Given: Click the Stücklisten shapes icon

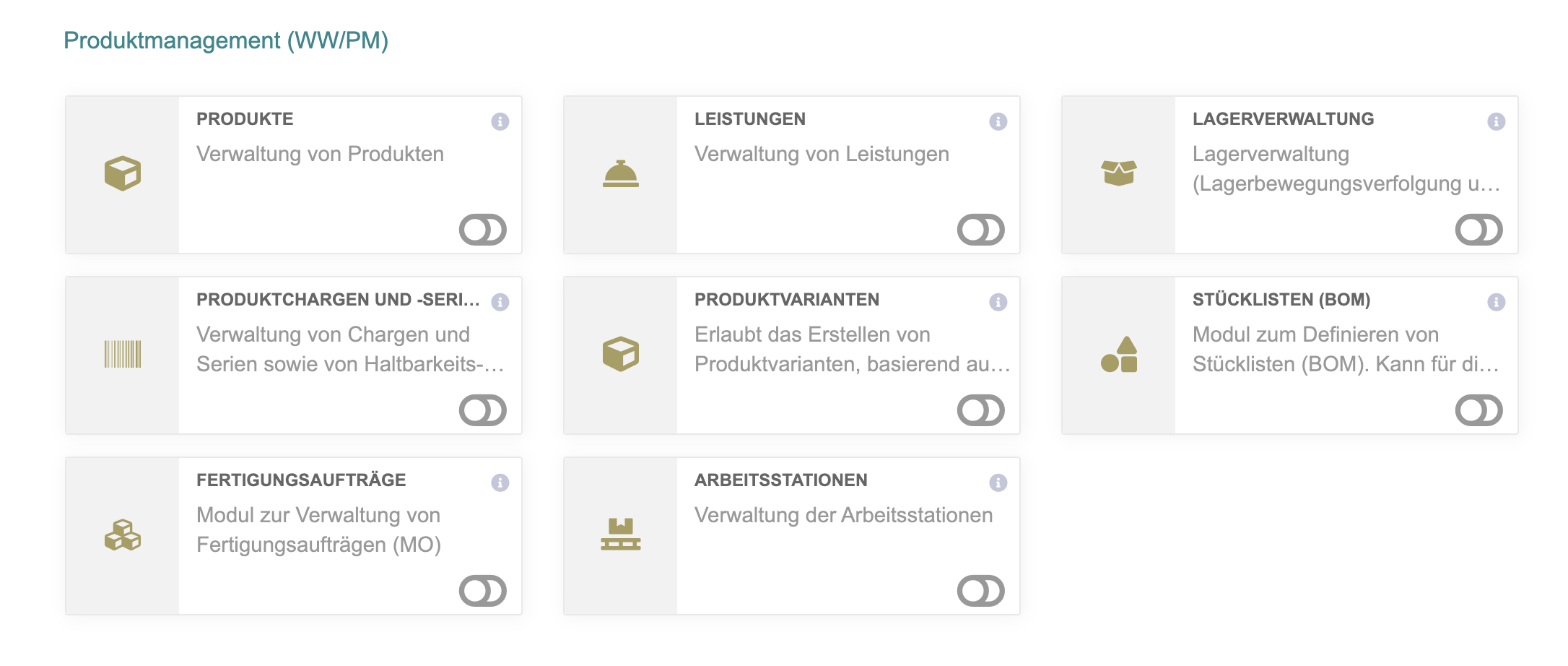Looking at the screenshot, I should (x=1119, y=354).
